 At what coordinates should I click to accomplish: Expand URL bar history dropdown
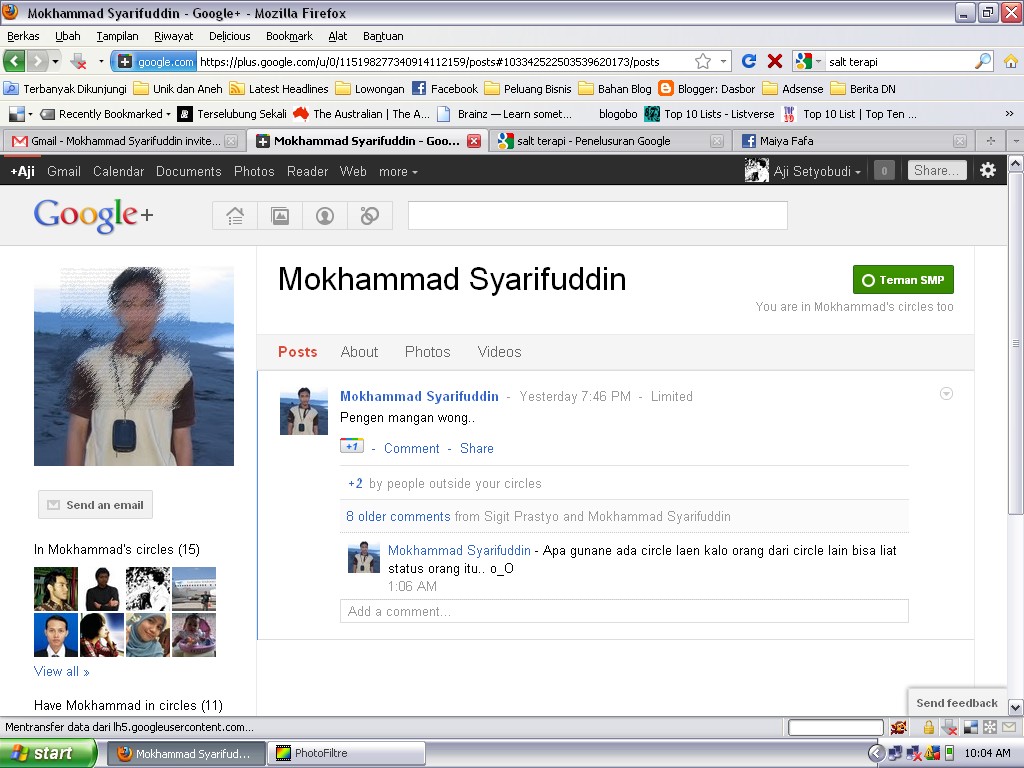pos(723,61)
